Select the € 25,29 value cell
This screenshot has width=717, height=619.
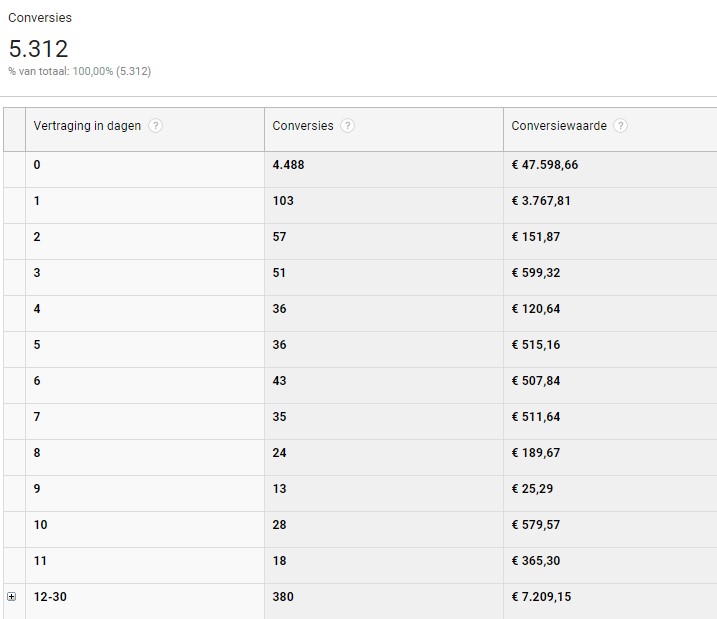(x=532, y=489)
